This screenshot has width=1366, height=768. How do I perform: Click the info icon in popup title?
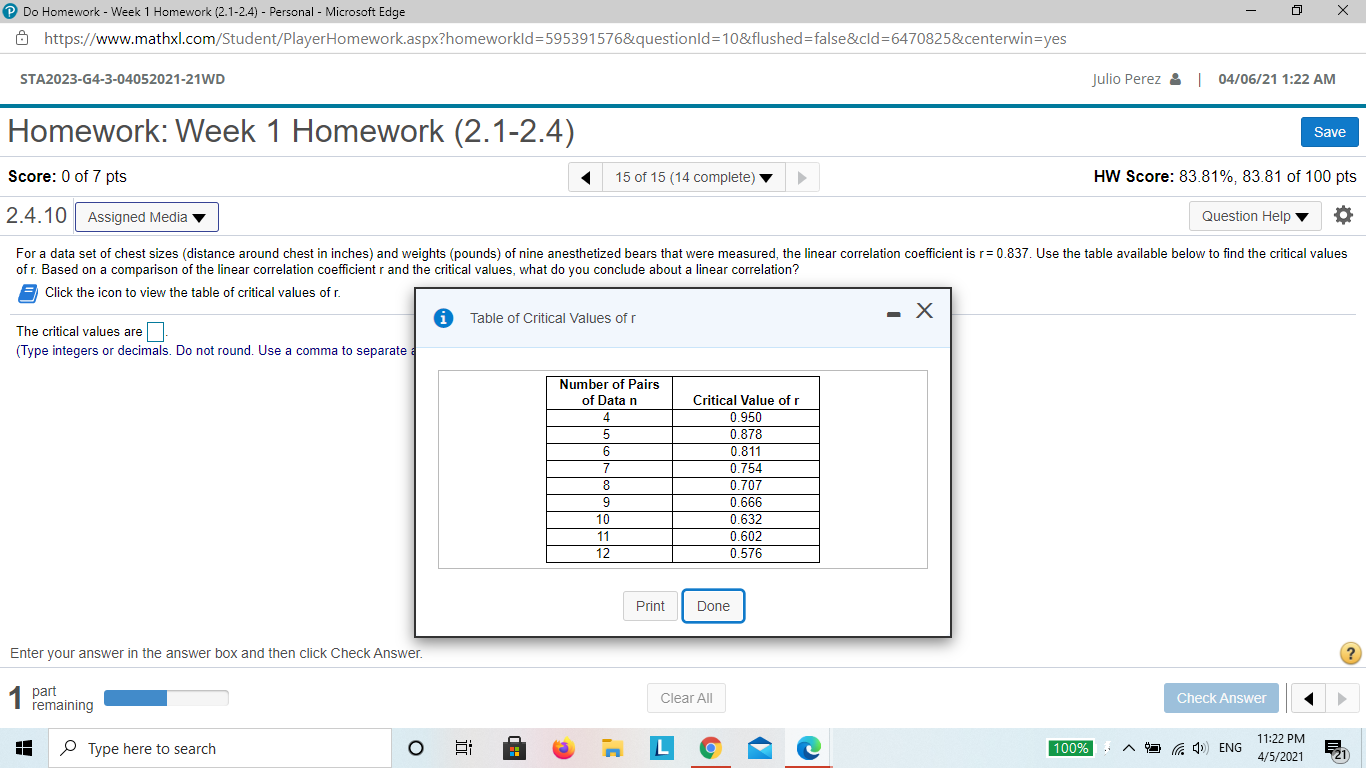pyautogui.click(x=443, y=318)
